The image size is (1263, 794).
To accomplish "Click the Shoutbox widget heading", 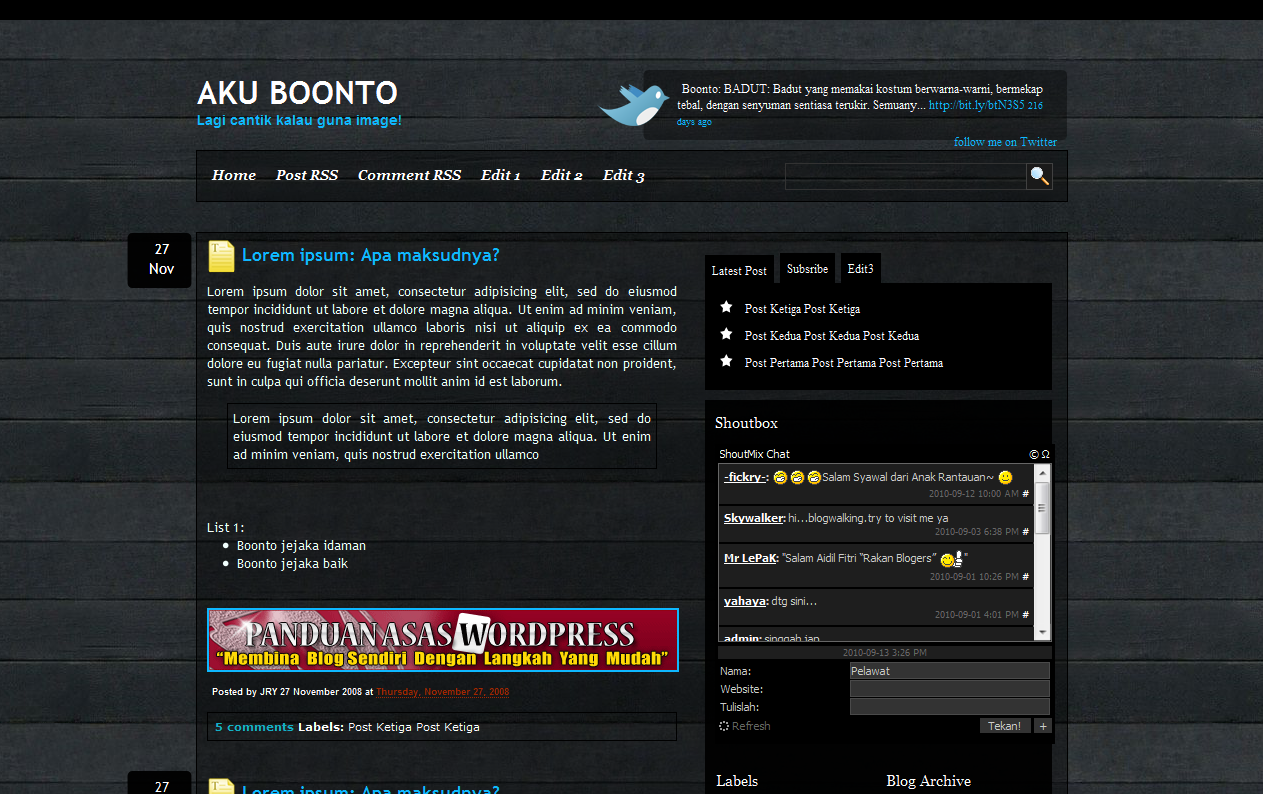I will (746, 423).
